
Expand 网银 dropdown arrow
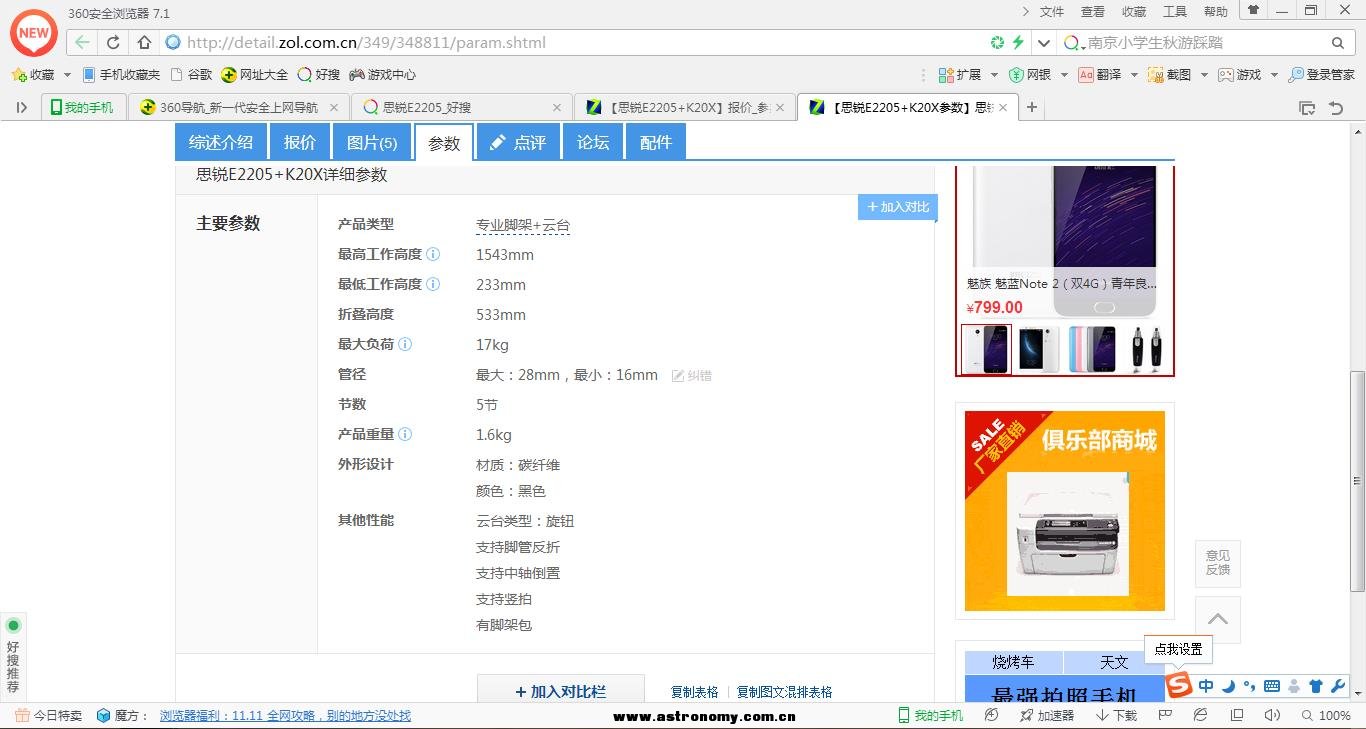[1063, 75]
